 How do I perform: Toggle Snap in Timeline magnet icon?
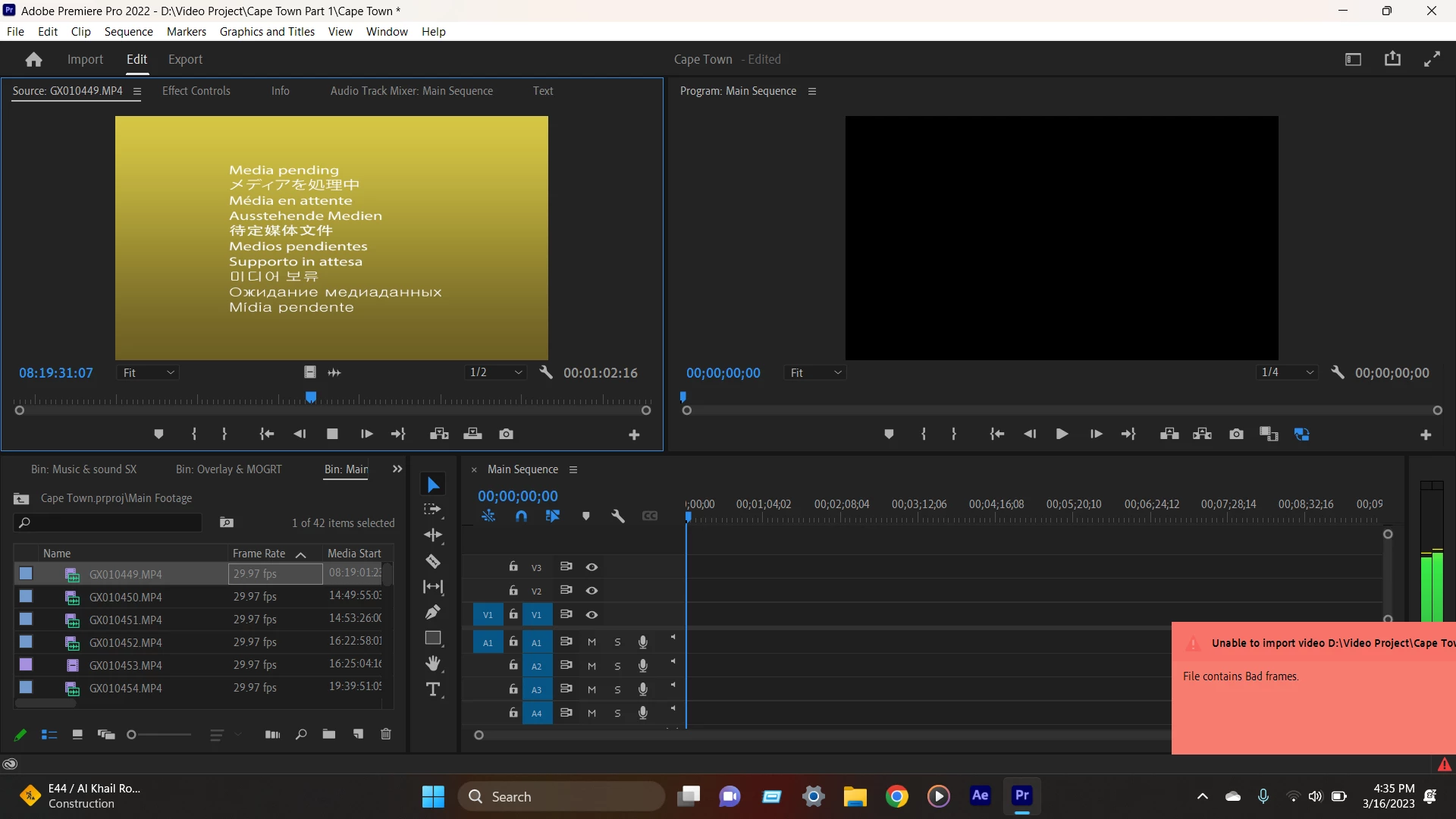521,516
